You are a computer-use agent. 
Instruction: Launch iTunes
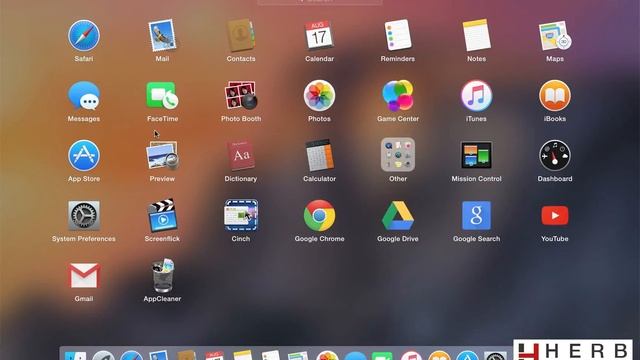tap(476, 96)
